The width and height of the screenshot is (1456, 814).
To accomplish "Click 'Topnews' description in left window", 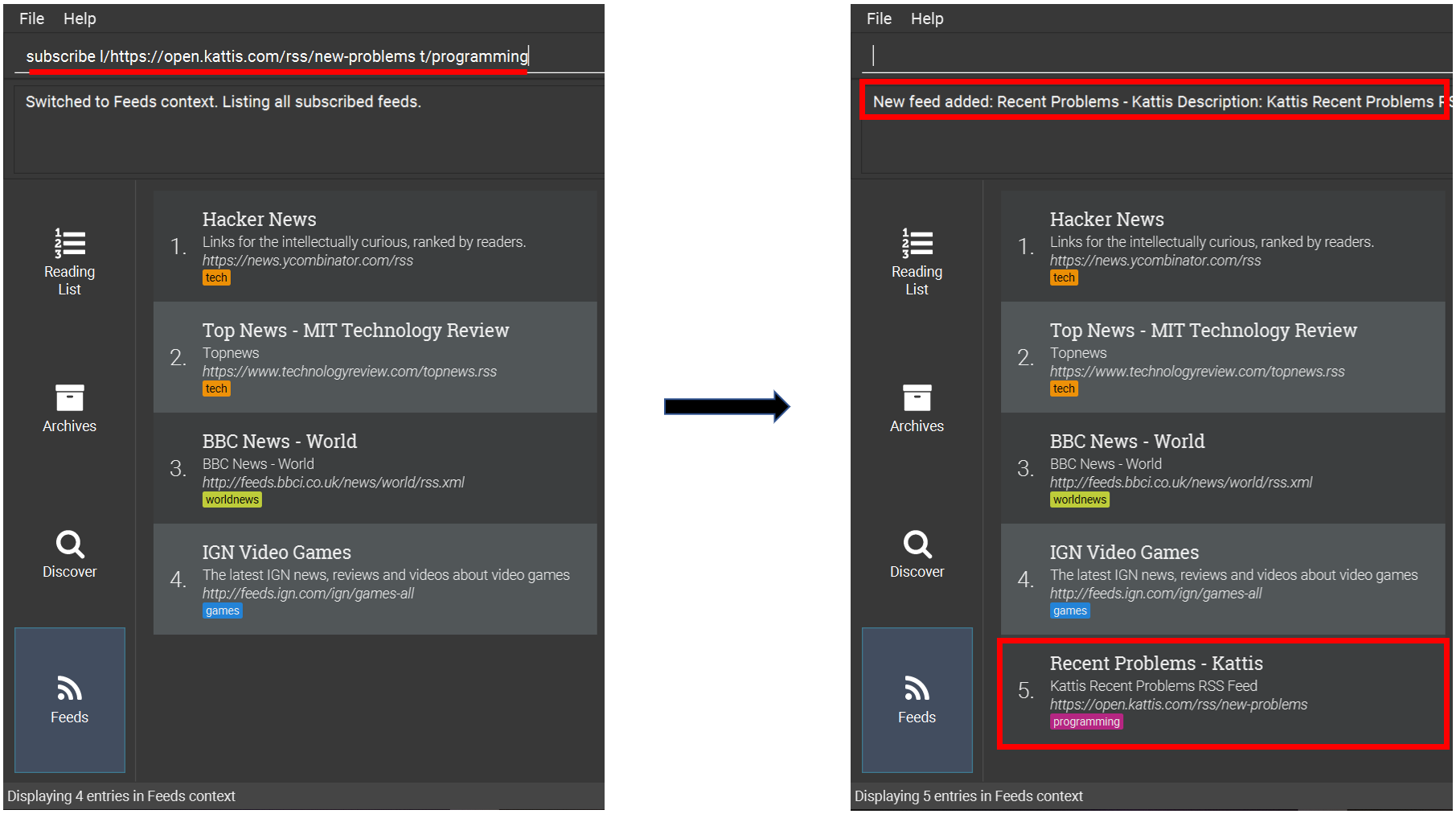I will click(x=231, y=352).
